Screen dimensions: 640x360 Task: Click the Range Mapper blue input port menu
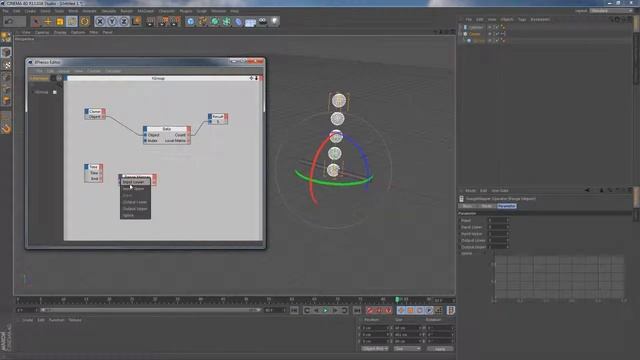(x=121, y=177)
